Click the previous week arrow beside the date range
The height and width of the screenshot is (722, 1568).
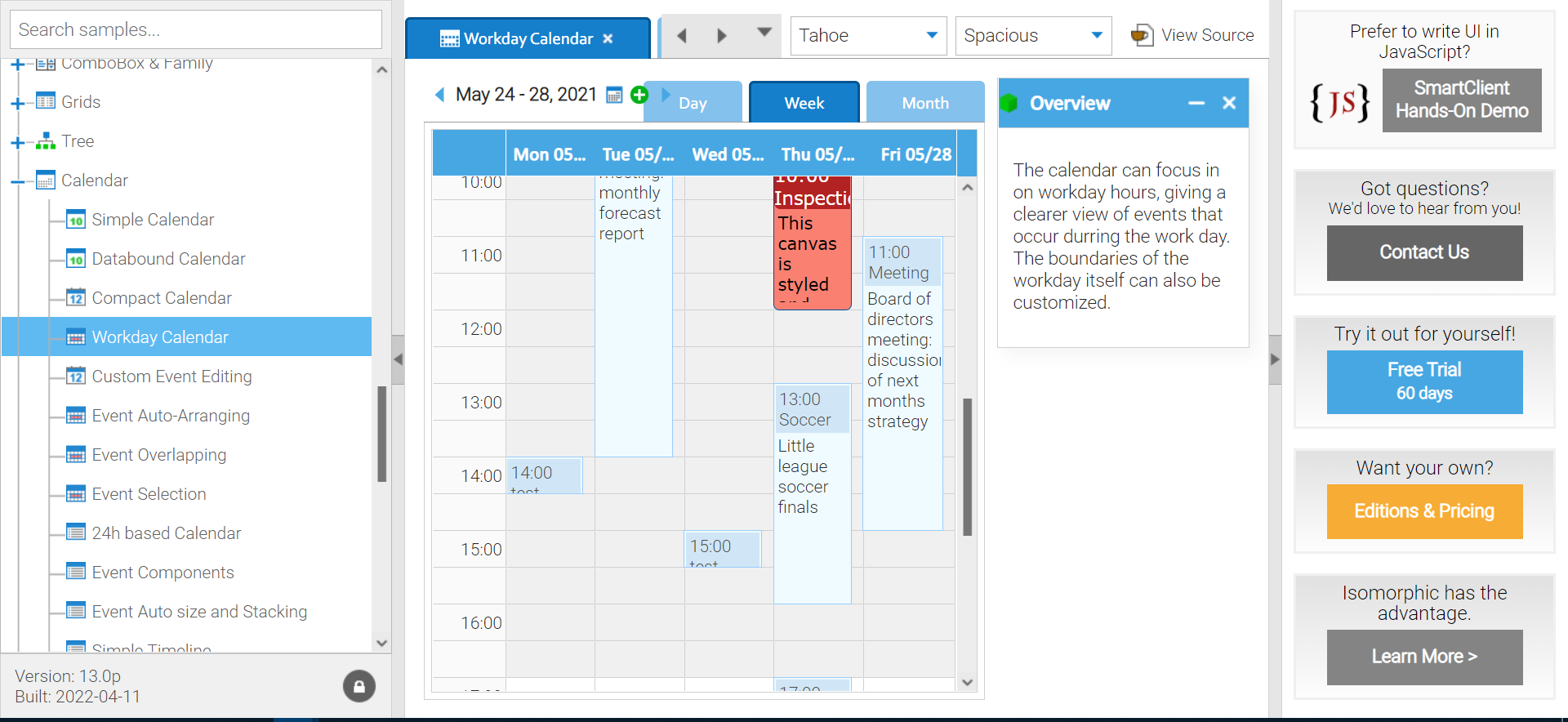pyautogui.click(x=439, y=95)
